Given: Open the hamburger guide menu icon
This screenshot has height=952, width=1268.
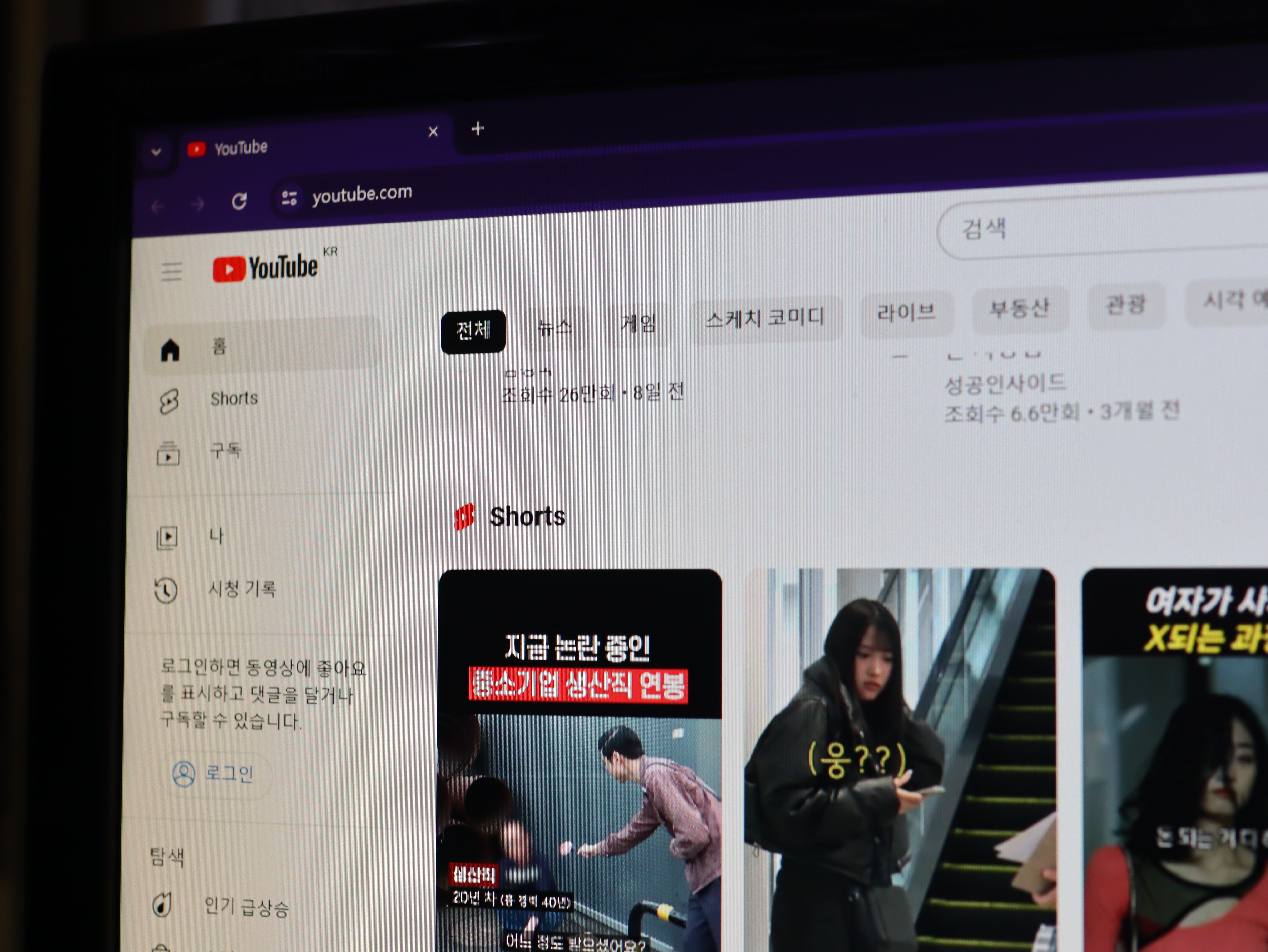Looking at the screenshot, I should (x=171, y=272).
